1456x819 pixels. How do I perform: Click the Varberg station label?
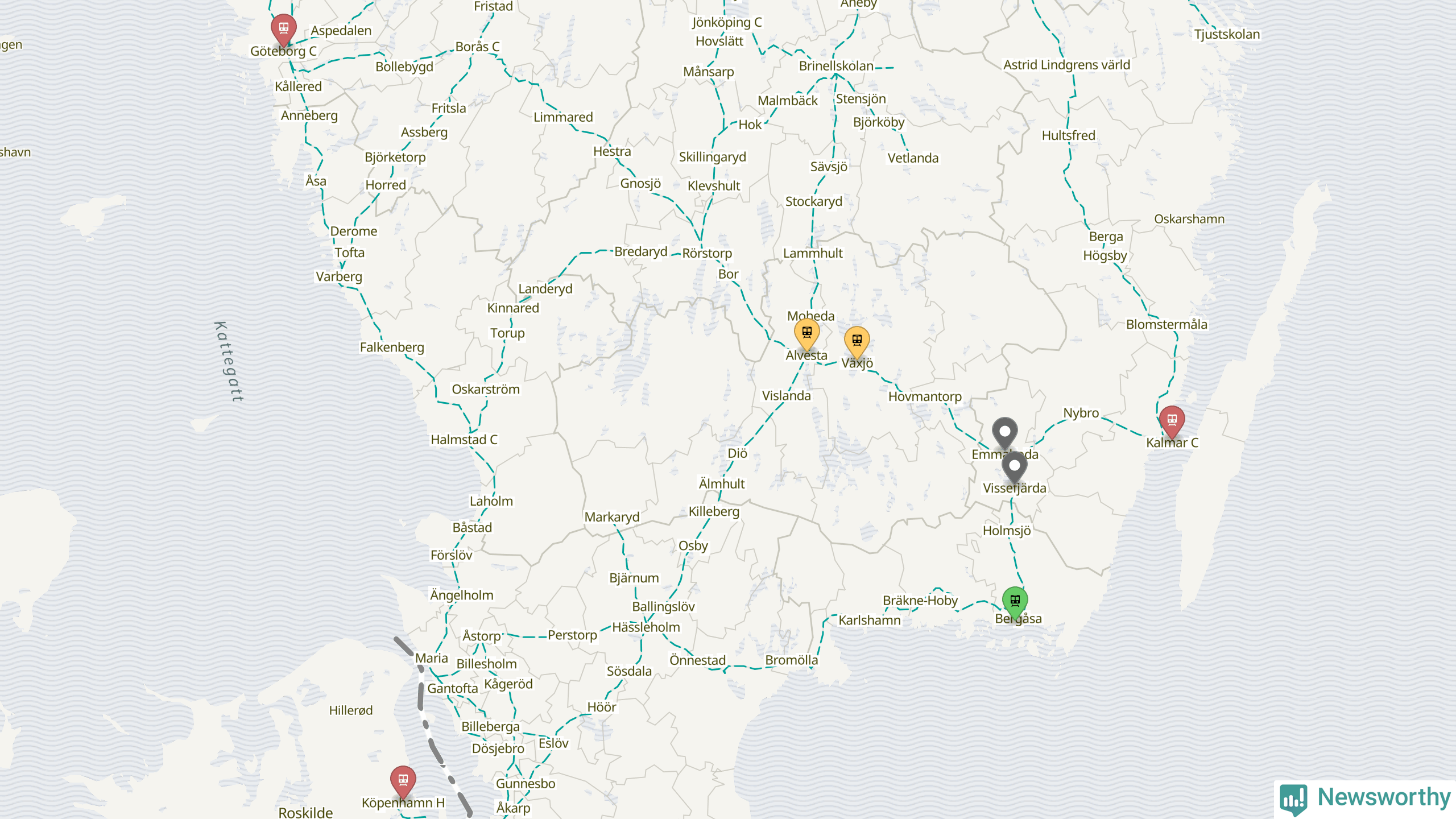coord(339,277)
